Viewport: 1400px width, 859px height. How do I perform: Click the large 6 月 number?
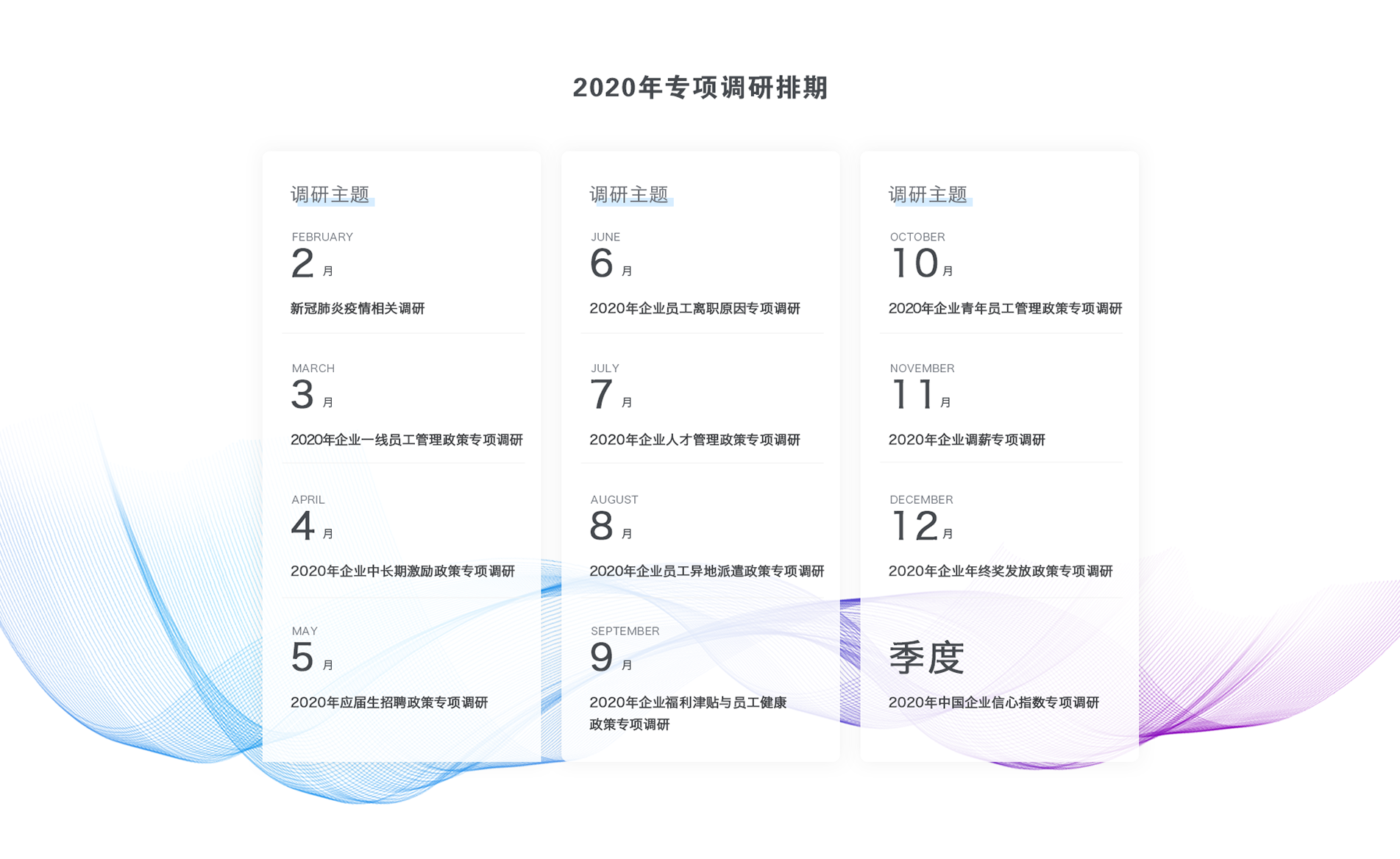[x=611, y=263]
